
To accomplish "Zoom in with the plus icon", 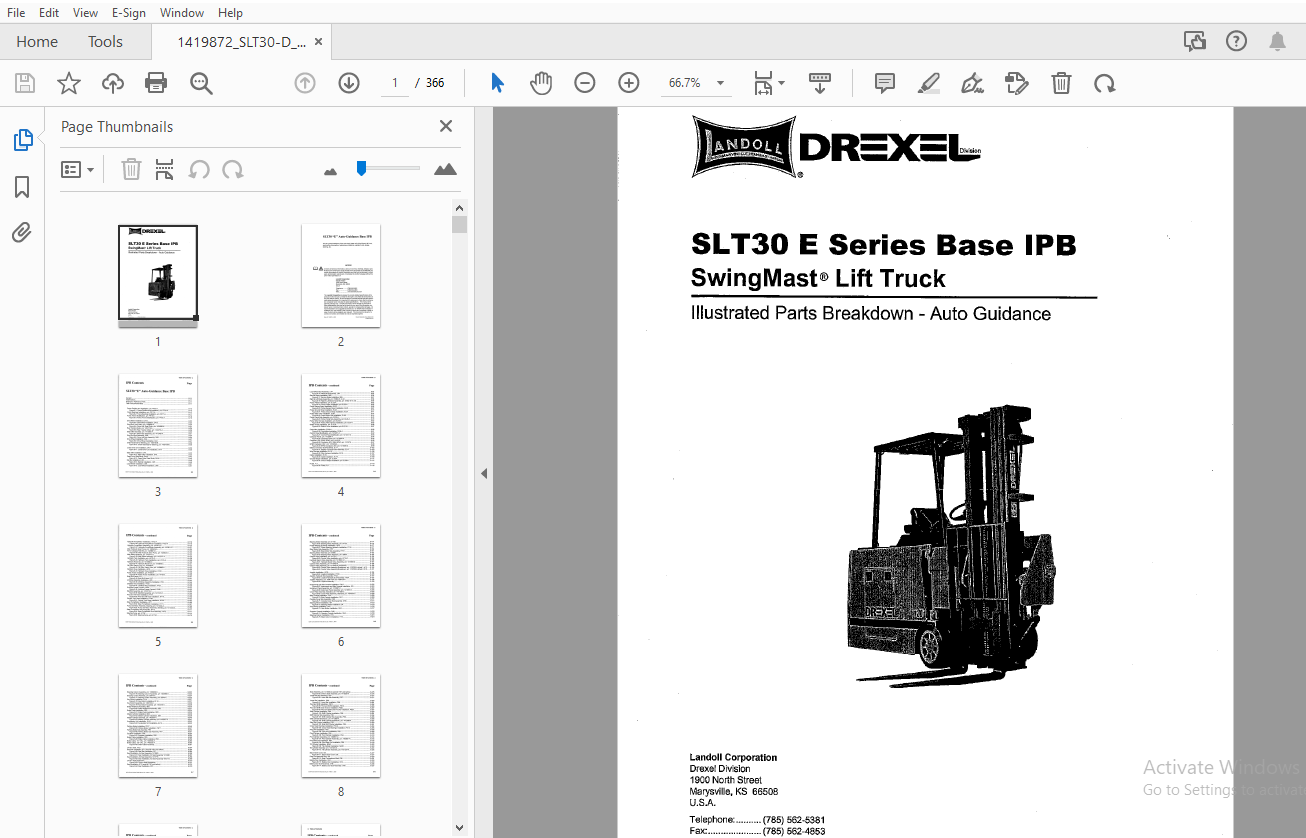I will (x=629, y=83).
